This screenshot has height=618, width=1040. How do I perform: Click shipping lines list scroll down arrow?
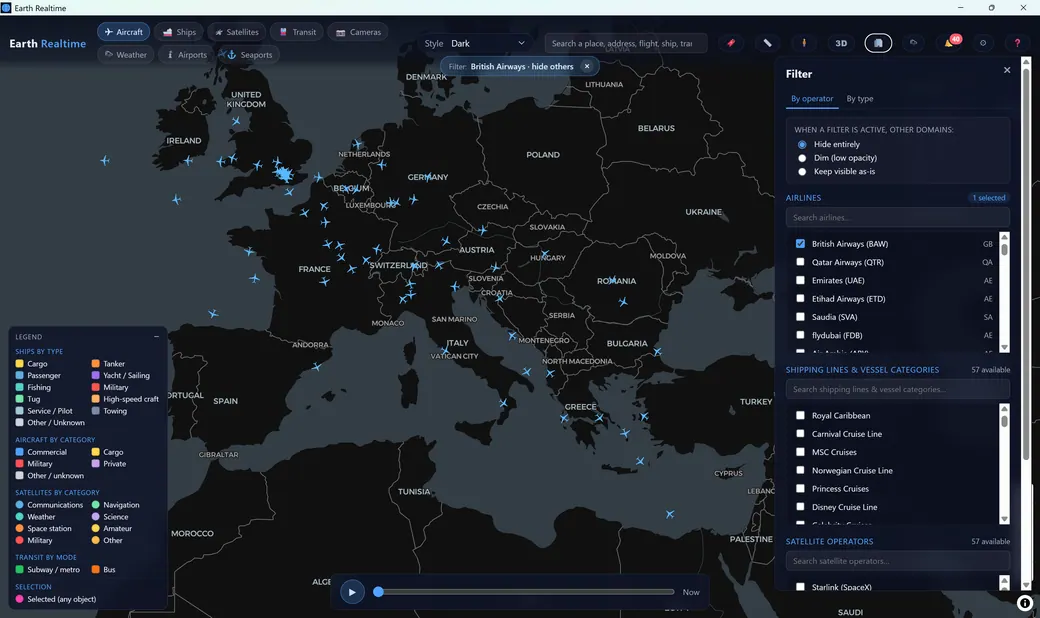coord(1004,519)
